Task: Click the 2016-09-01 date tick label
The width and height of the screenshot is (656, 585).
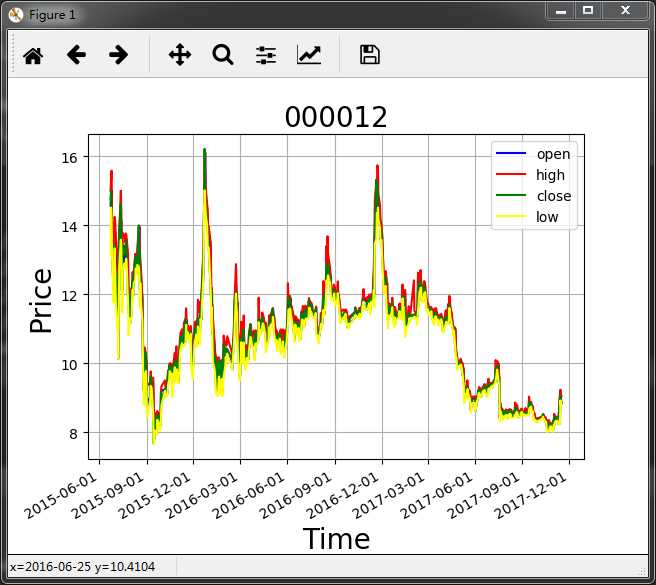Action: tap(297, 497)
